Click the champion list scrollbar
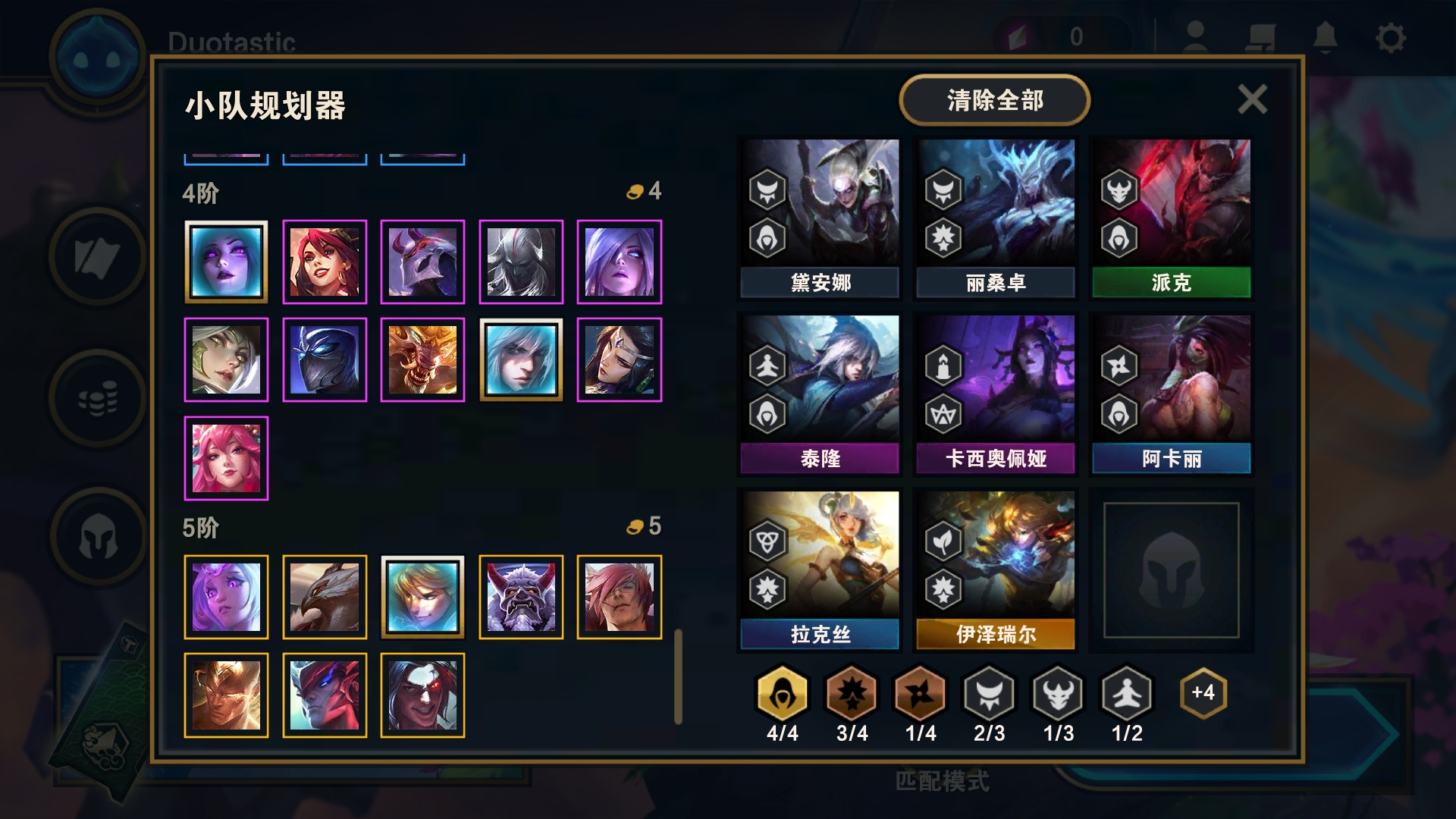The height and width of the screenshot is (819, 1456). (x=678, y=676)
